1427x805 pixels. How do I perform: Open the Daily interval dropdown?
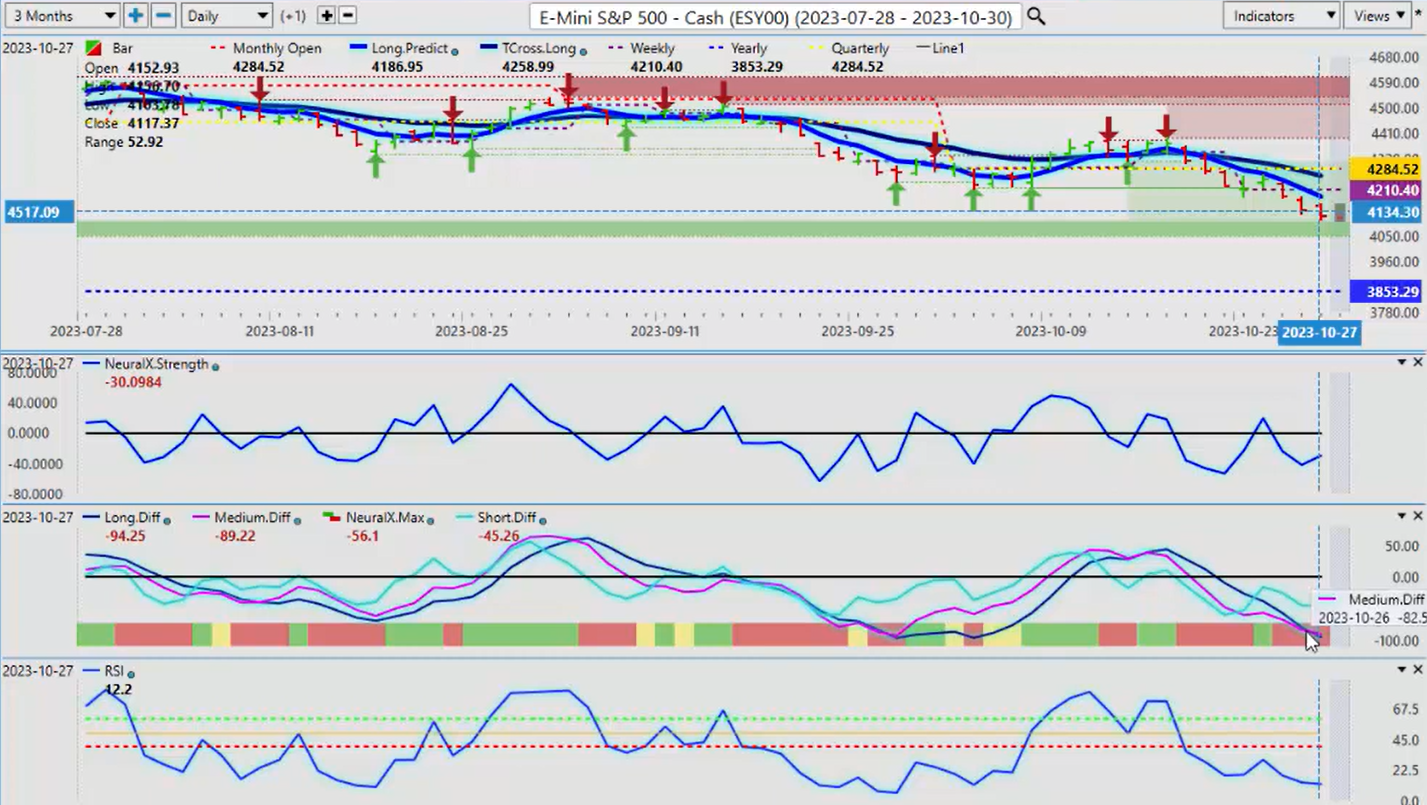(227, 16)
